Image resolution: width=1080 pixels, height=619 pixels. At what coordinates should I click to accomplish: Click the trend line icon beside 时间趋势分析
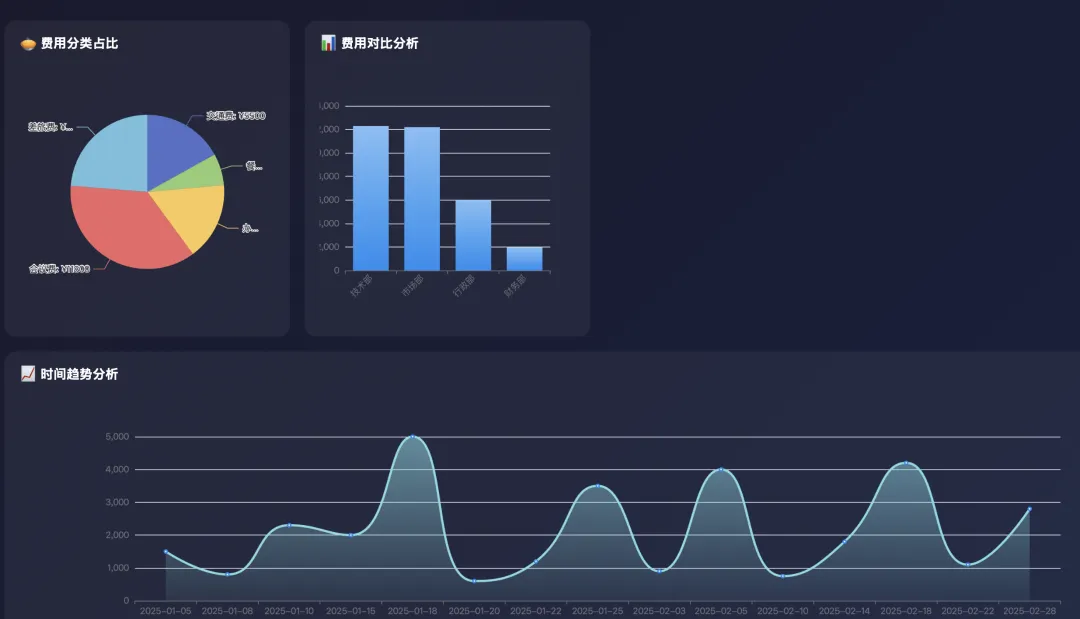28,374
